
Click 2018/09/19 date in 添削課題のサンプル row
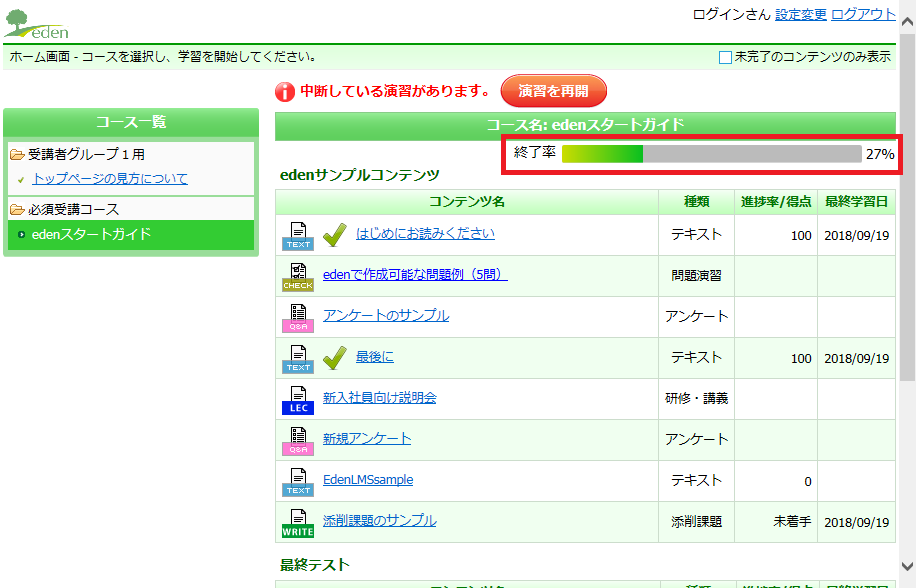click(x=856, y=523)
